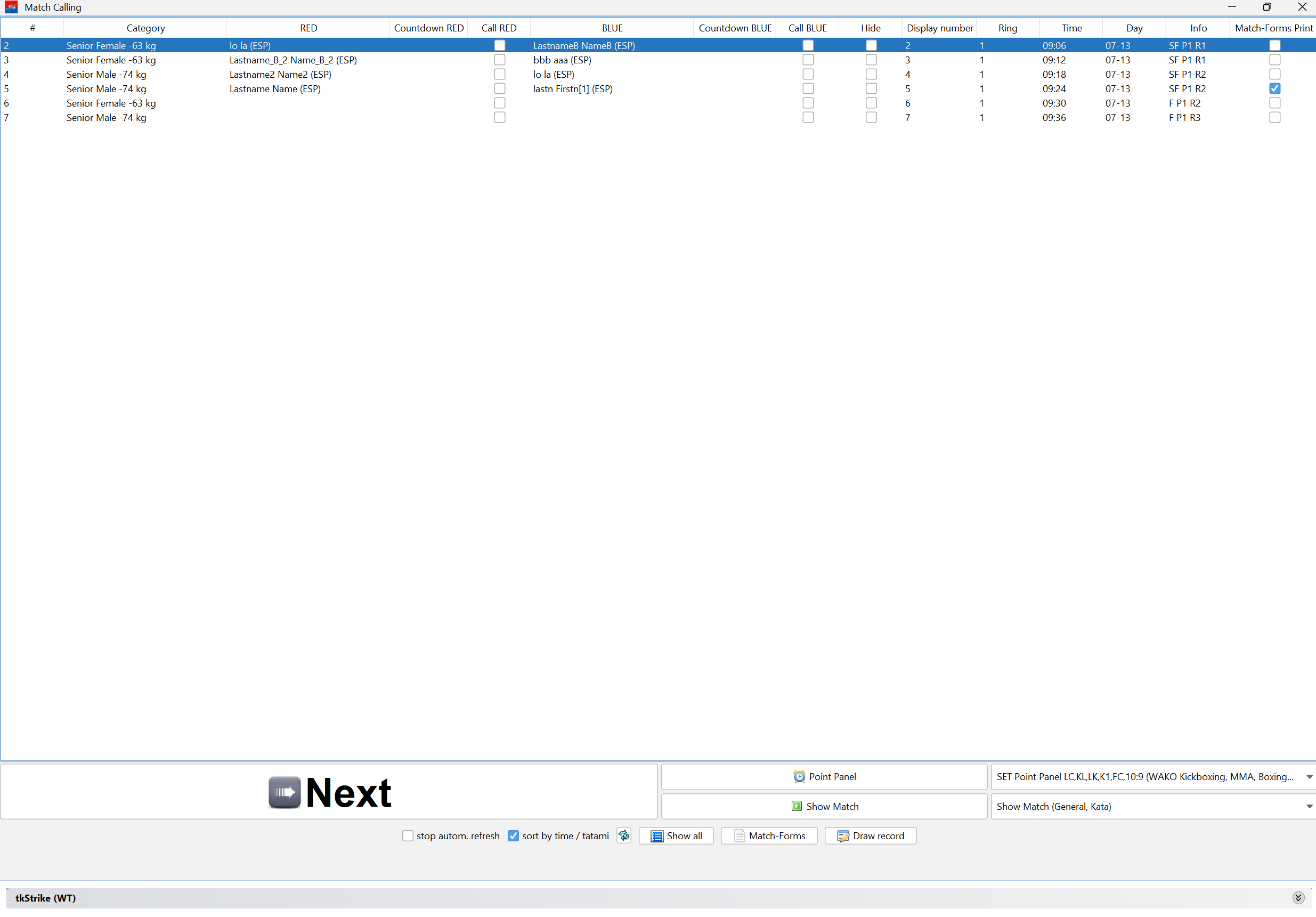Click the Info column header

click(1197, 28)
